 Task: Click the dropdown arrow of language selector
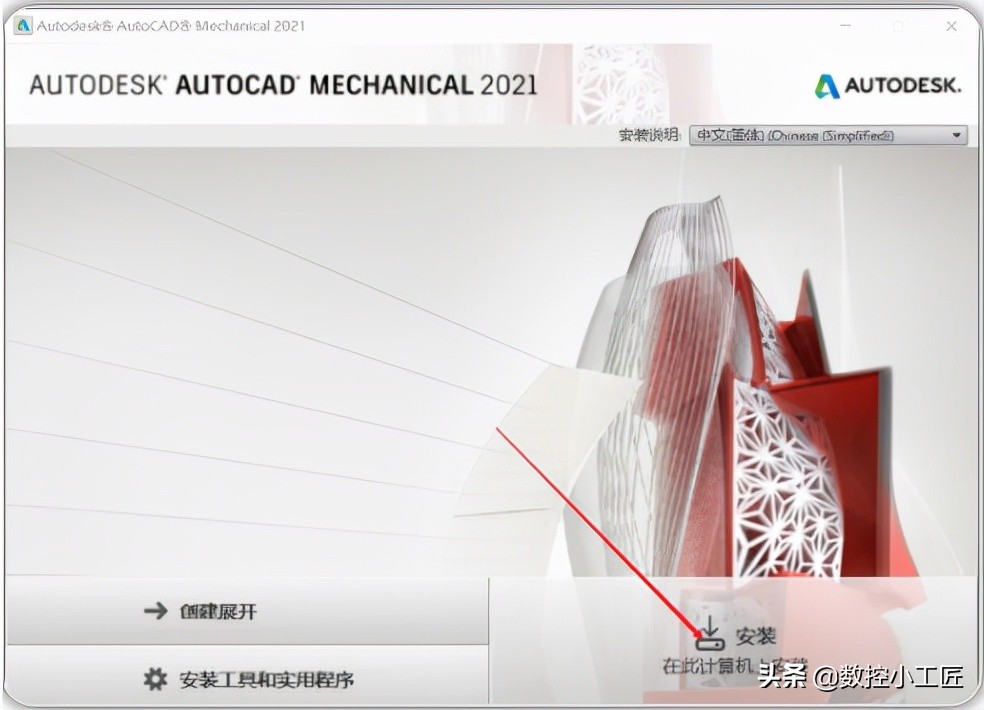click(956, 135)
